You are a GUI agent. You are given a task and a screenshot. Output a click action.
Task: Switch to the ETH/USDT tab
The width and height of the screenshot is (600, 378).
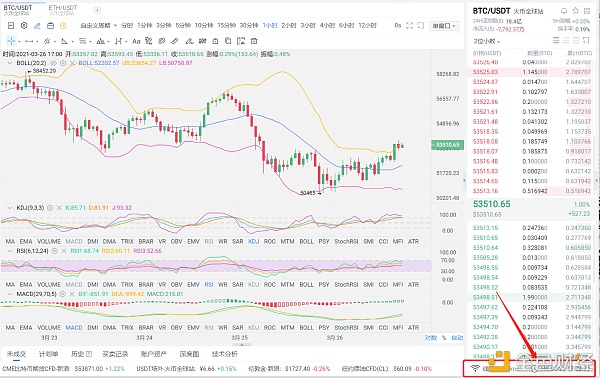point(63,10)
